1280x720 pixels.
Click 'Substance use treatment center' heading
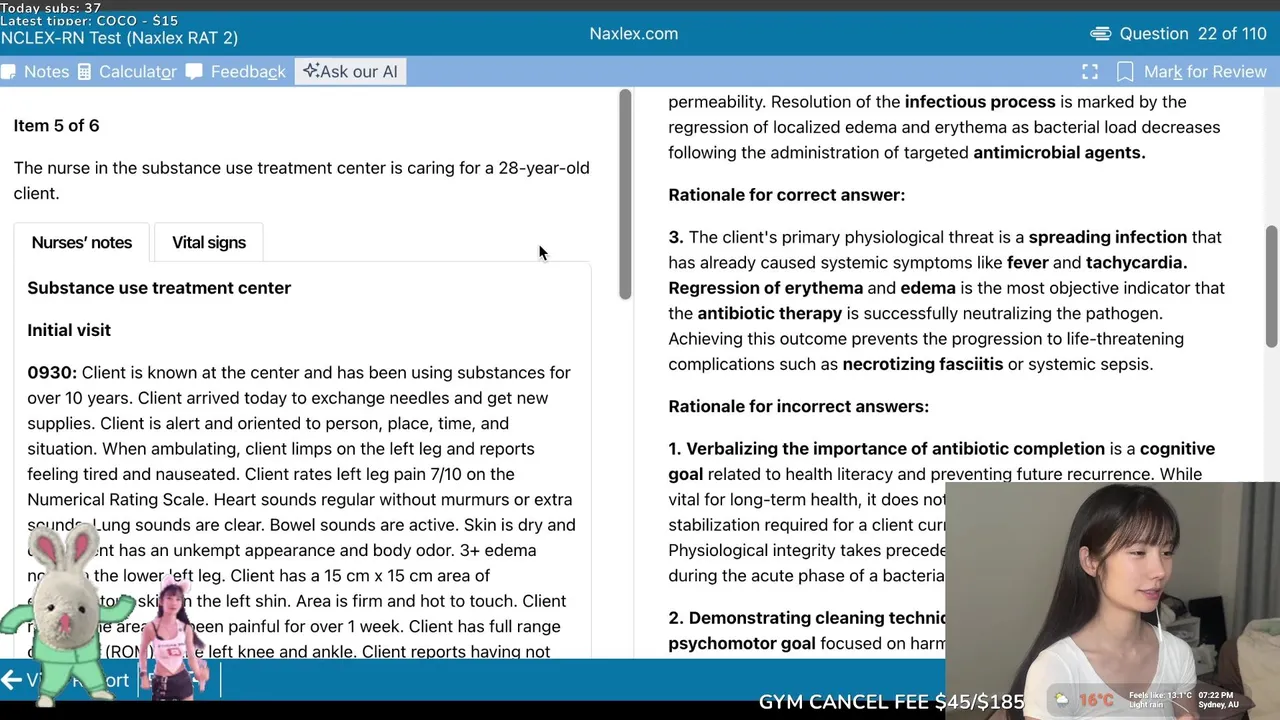click(x=159, y=288)
